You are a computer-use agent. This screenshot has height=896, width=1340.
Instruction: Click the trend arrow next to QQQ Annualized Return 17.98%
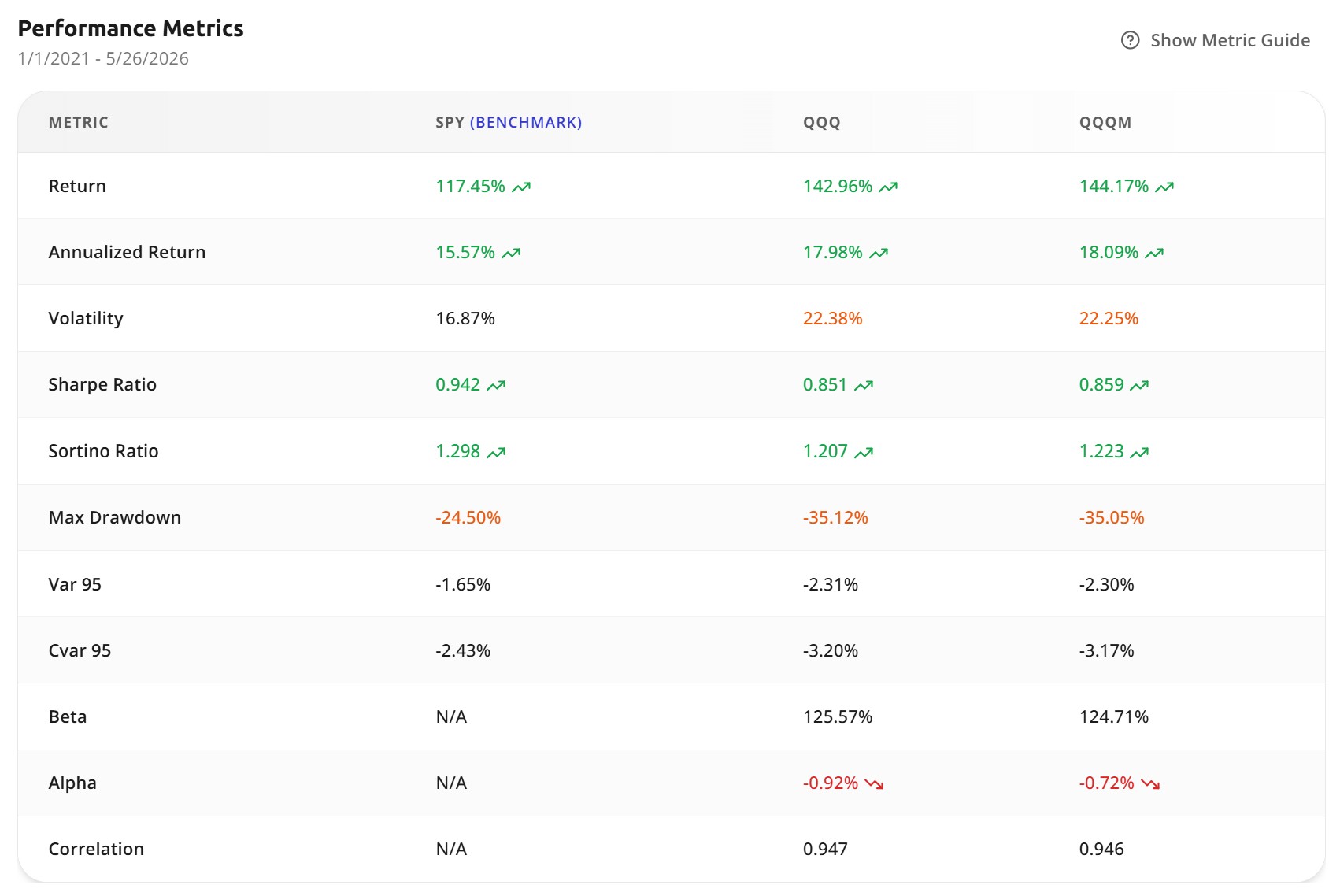coord(879,253)
